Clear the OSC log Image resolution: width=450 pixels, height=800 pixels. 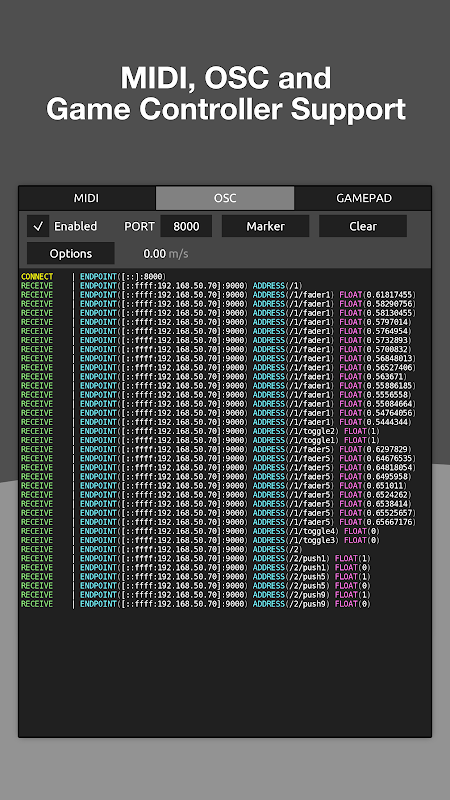coord(363,226)
